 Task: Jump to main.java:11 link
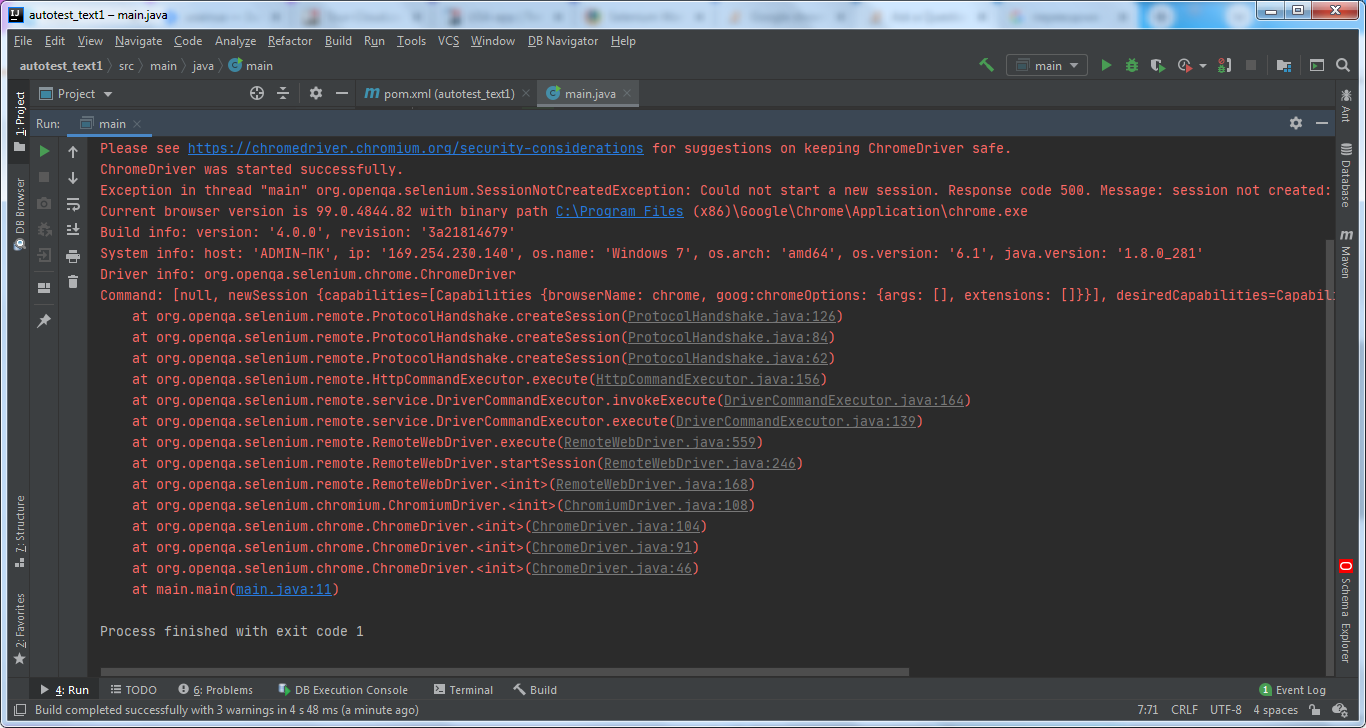(284, 589)
